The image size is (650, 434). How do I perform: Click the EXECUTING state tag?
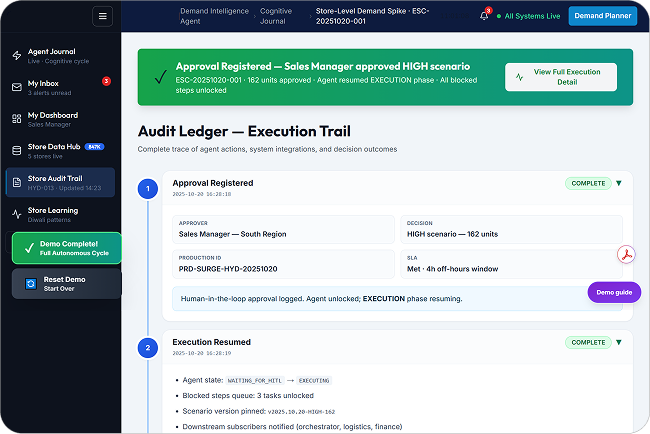pos(314,381)
